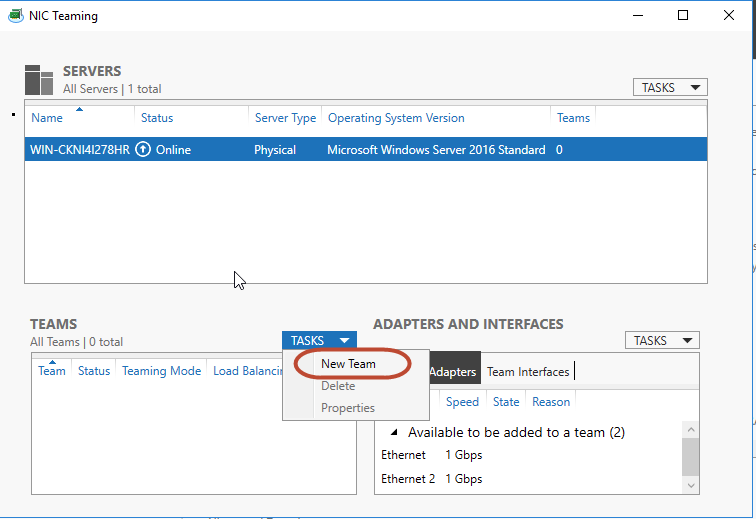Click the Servers section icon
The image size is (756, 519).
[39, 80]
